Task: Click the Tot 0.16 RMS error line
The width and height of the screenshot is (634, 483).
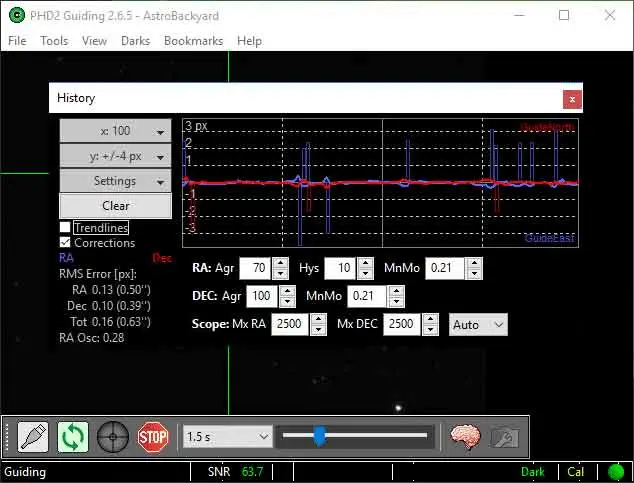Action: point(110,322)
